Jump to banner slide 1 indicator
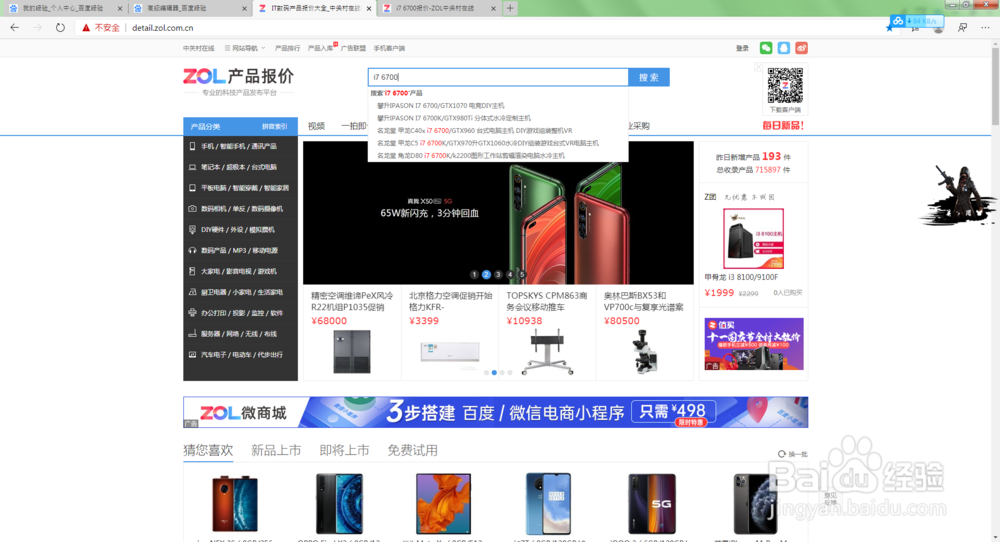 pos(474,274)
